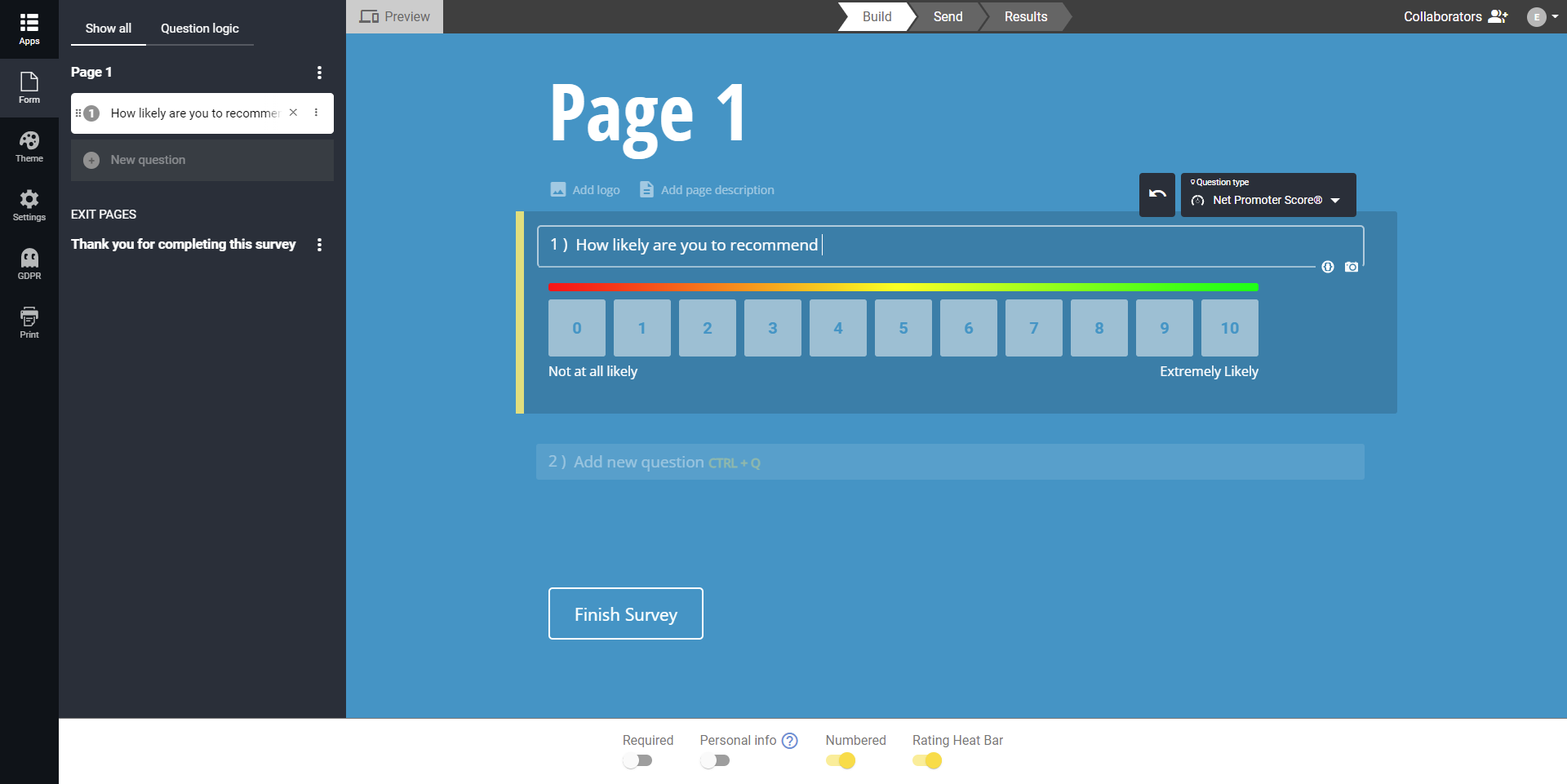The height and width of the screenshot is (784, 1567).
Task: Click the undo arrow button
Action: [1157, 194]
